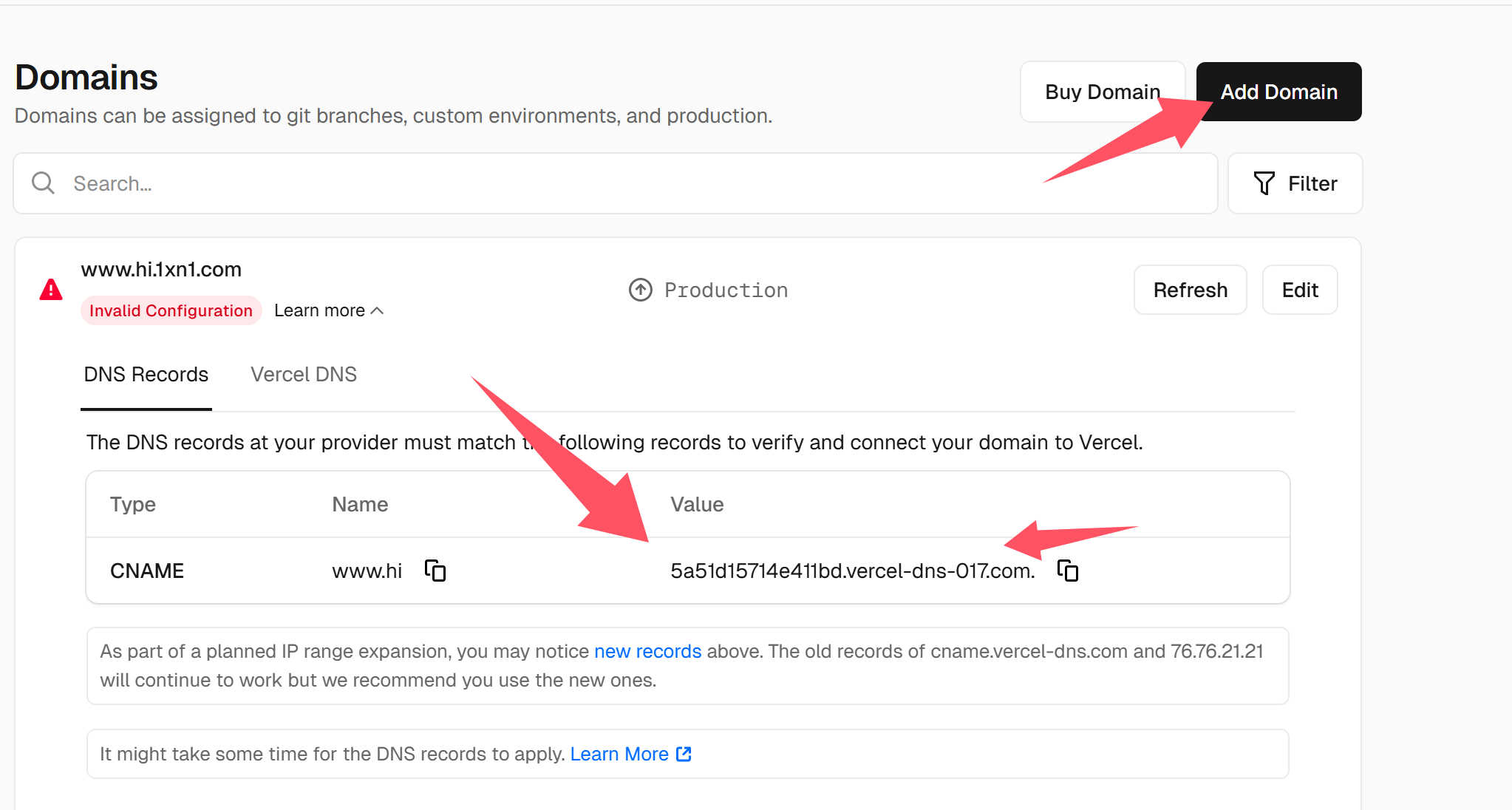
Task: Click the Invalid Configuration badge
Action: (x=171, y=310)
